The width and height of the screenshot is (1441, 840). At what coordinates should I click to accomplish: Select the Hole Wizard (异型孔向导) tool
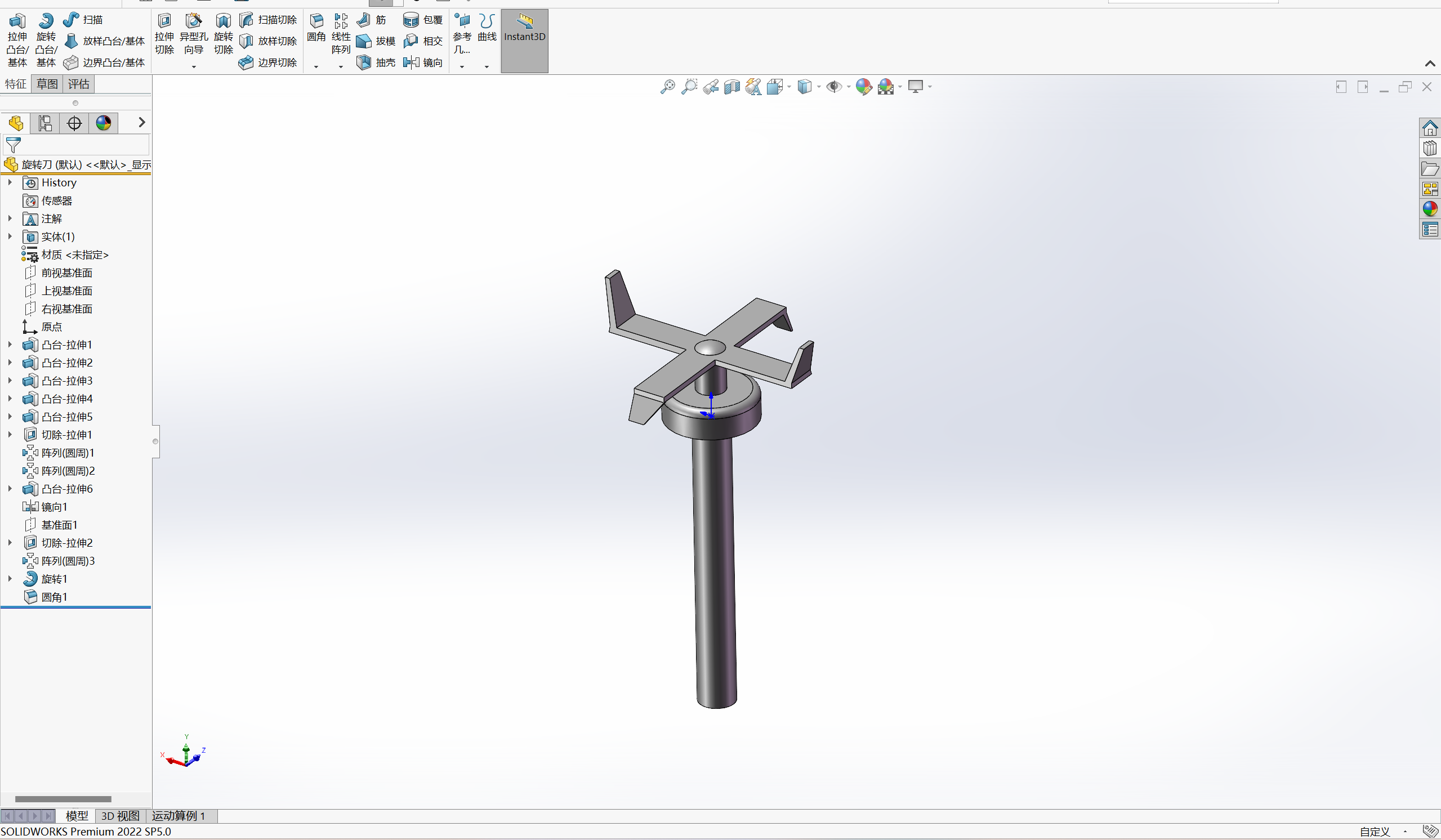194,23
